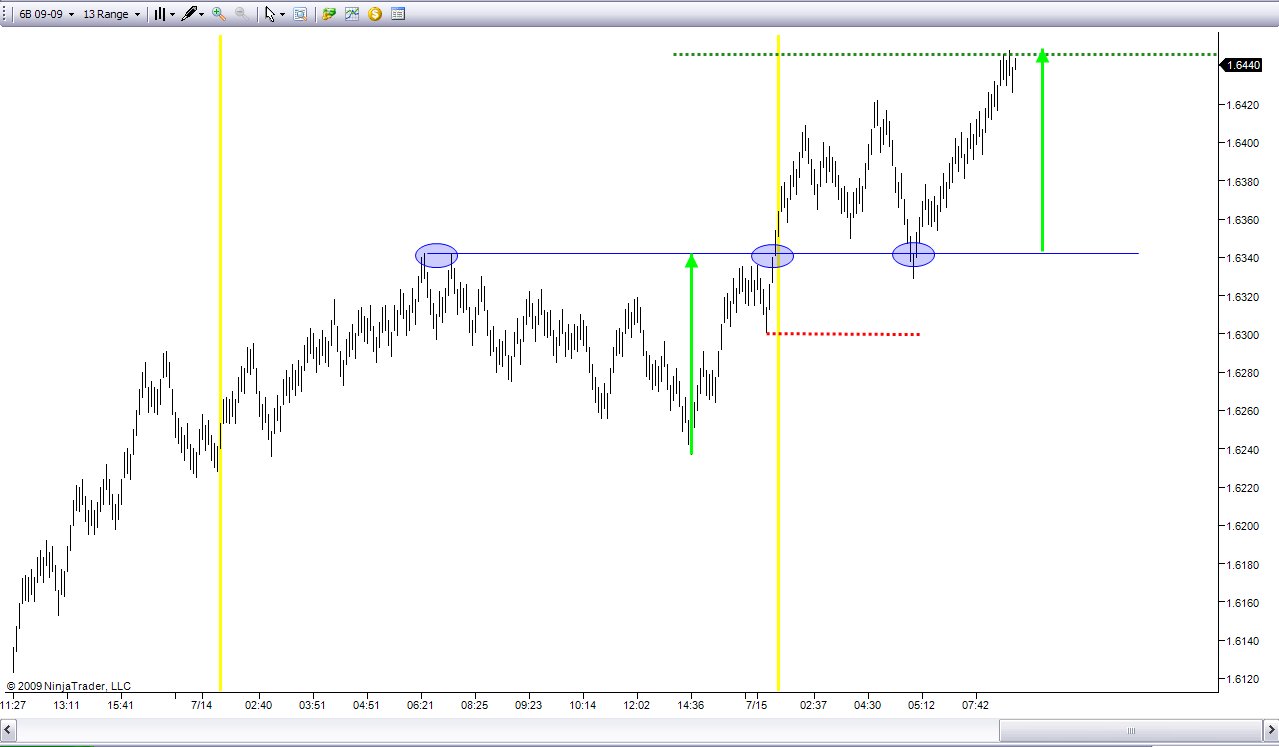Click the 1.6200 price axis label
The image size is (1279, 747).
(1241, 526)
